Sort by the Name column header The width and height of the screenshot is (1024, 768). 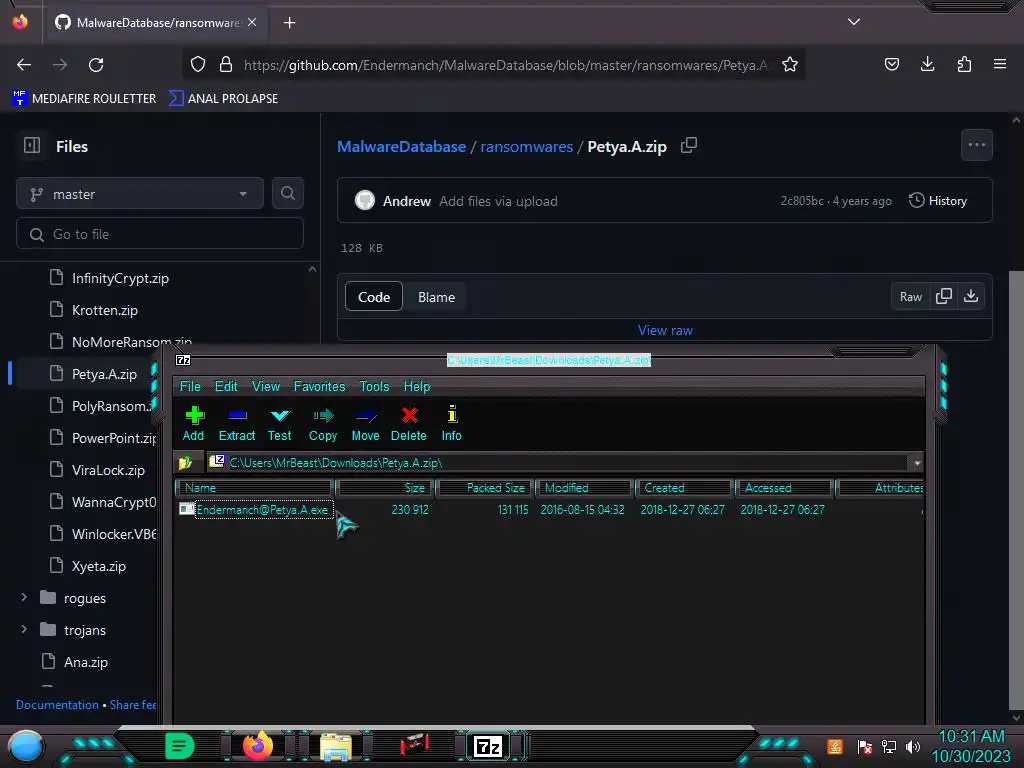click(254, 488)
